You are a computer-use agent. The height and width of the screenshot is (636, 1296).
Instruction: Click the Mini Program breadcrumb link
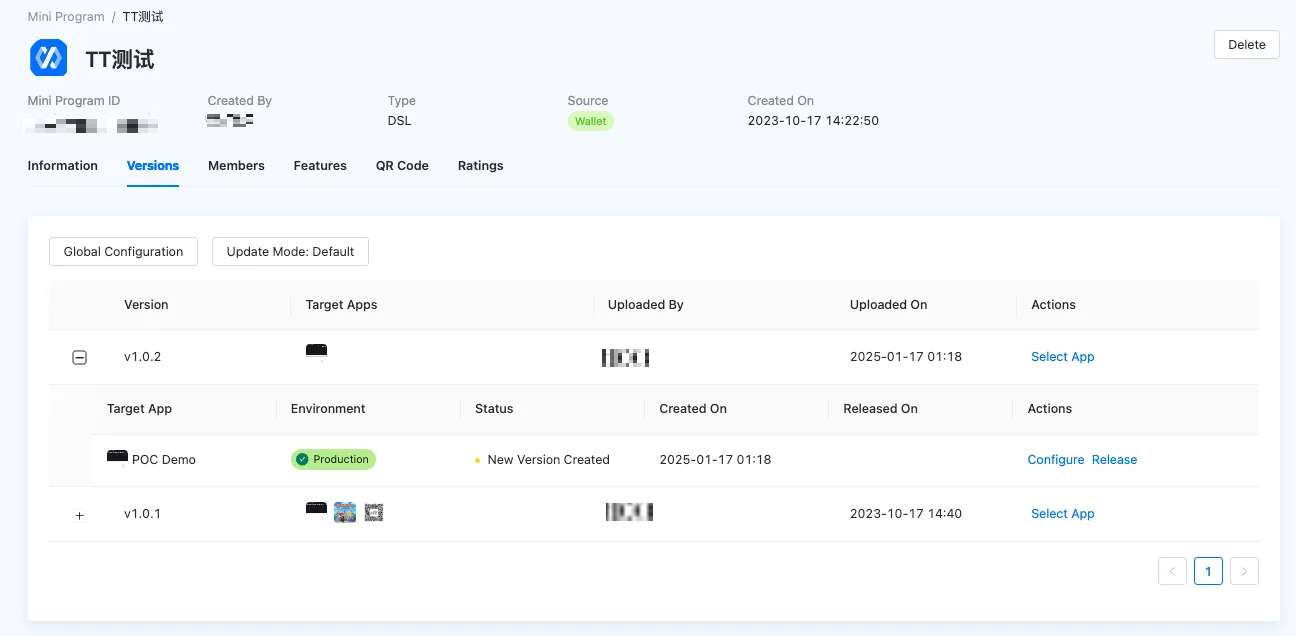(66, 17)
